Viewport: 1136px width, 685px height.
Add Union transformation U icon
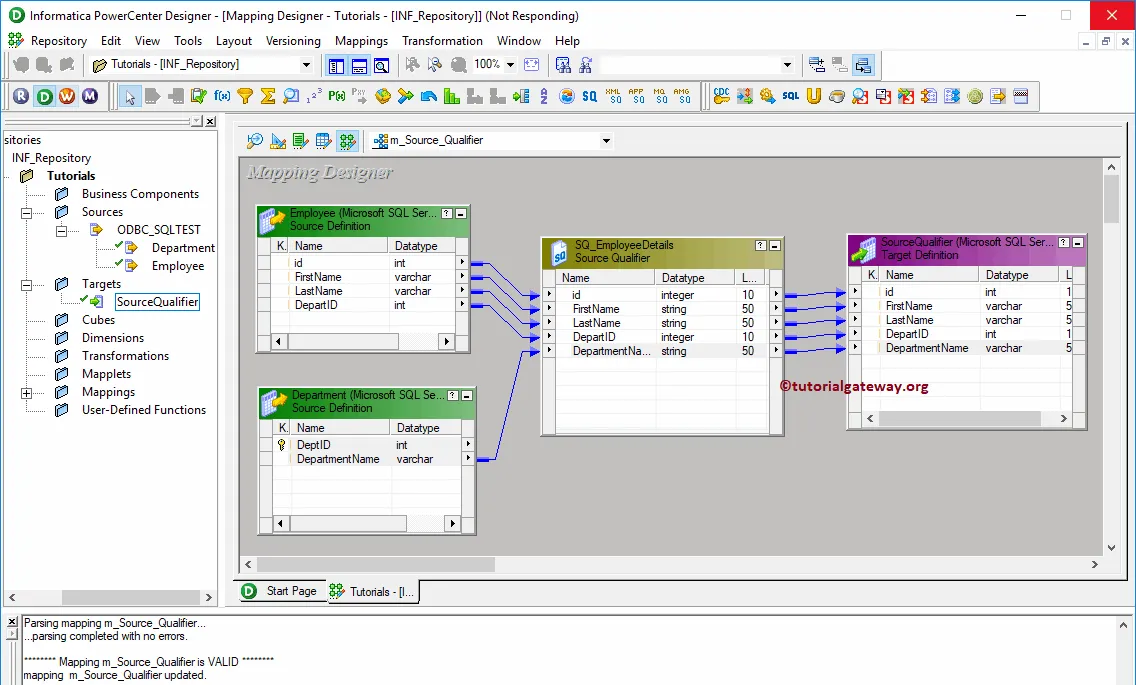(814, 96)
